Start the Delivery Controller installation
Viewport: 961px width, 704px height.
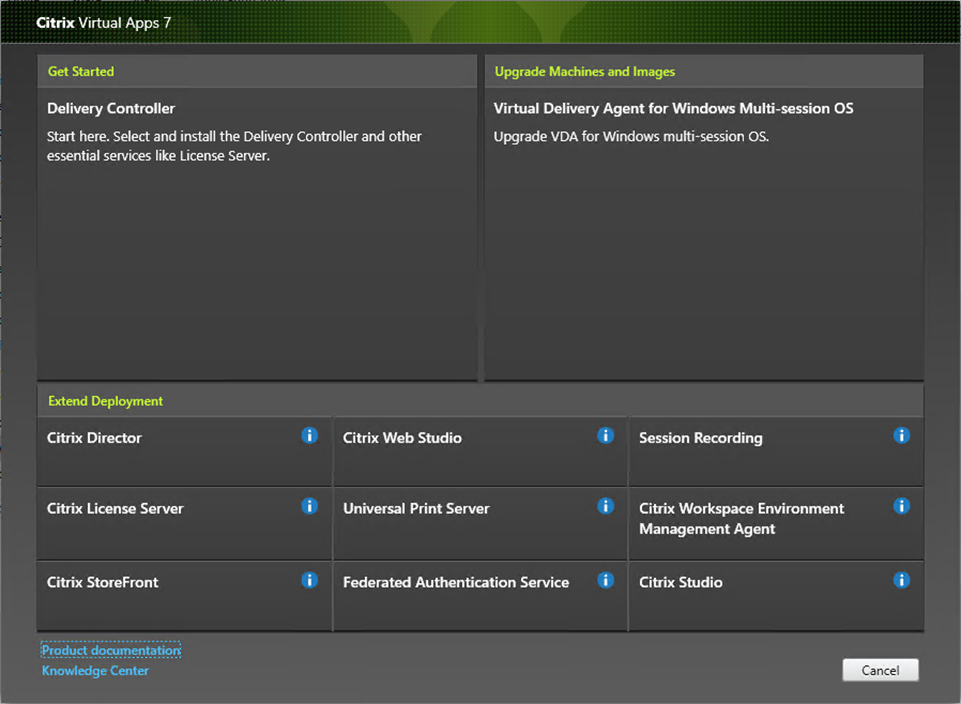point(257,233)
